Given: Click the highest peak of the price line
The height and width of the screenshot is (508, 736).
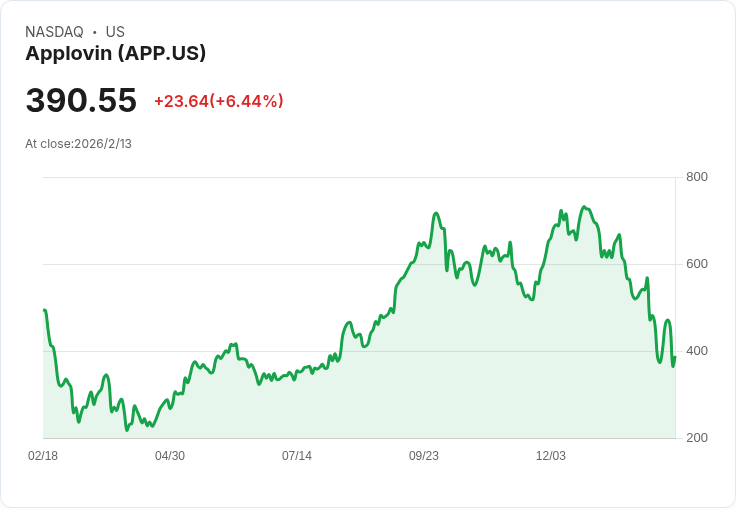Looking at the screenshot, I should point(584,207).
